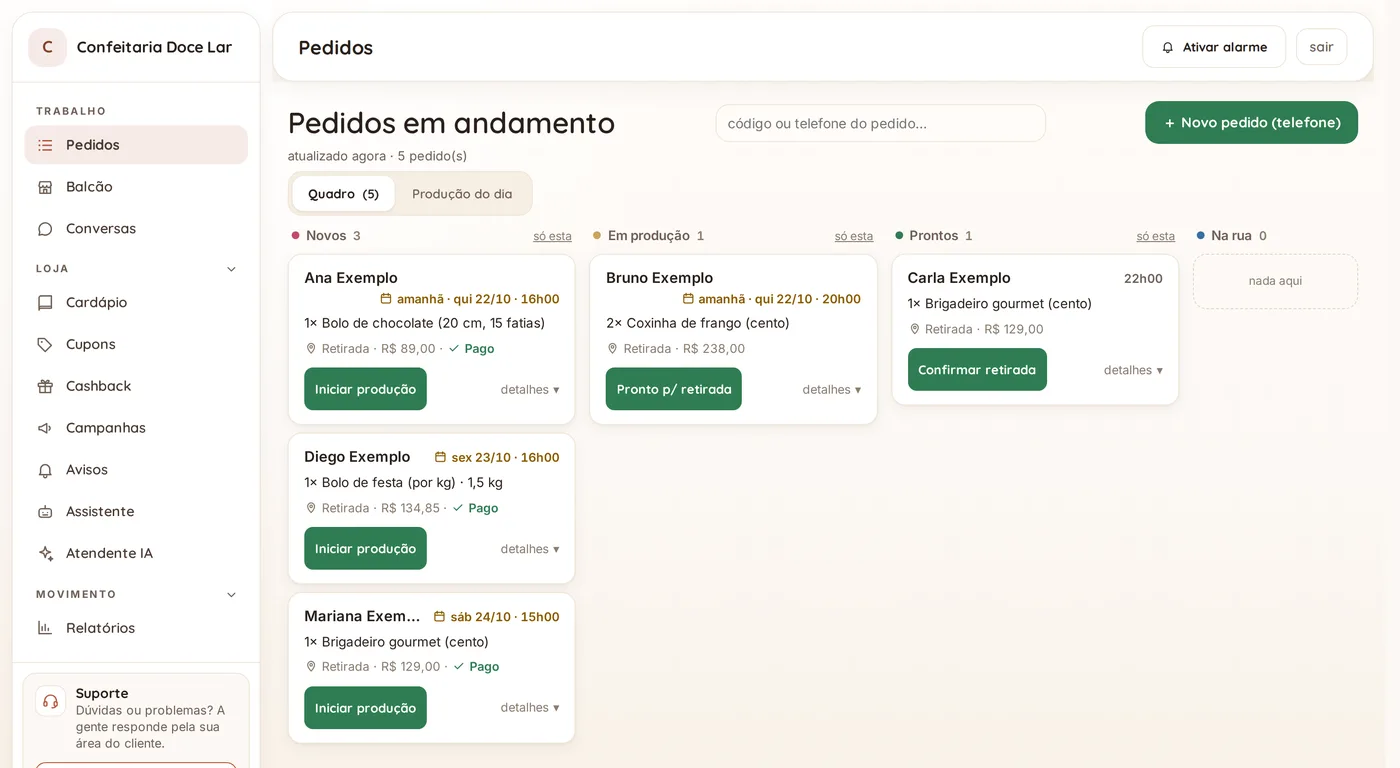
Task: Expand detalhes on Mariana Exemplo order
Action: [x=530, y=708]
